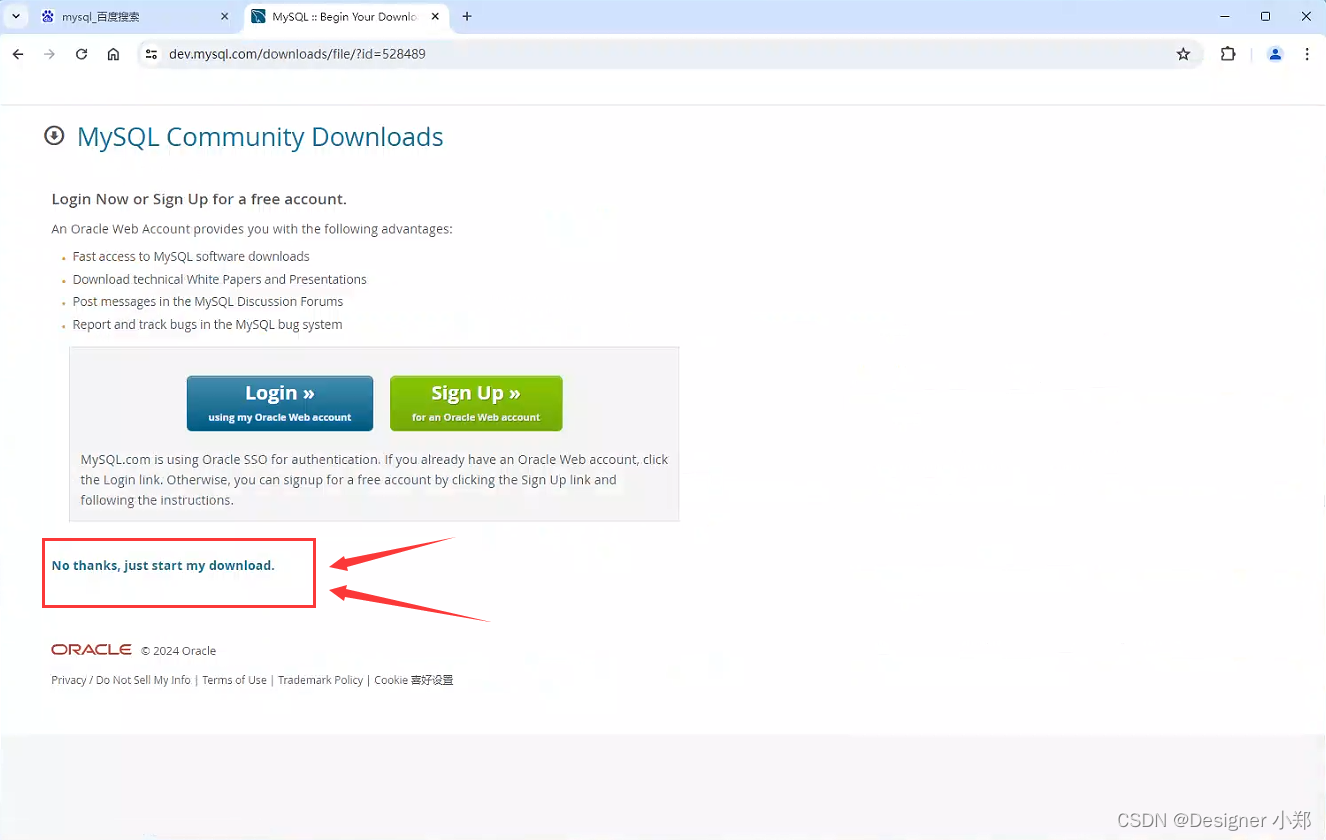1326x840 pixels.
Task: Click the download circle icon beside heading
Action: (x=54, y=136)
